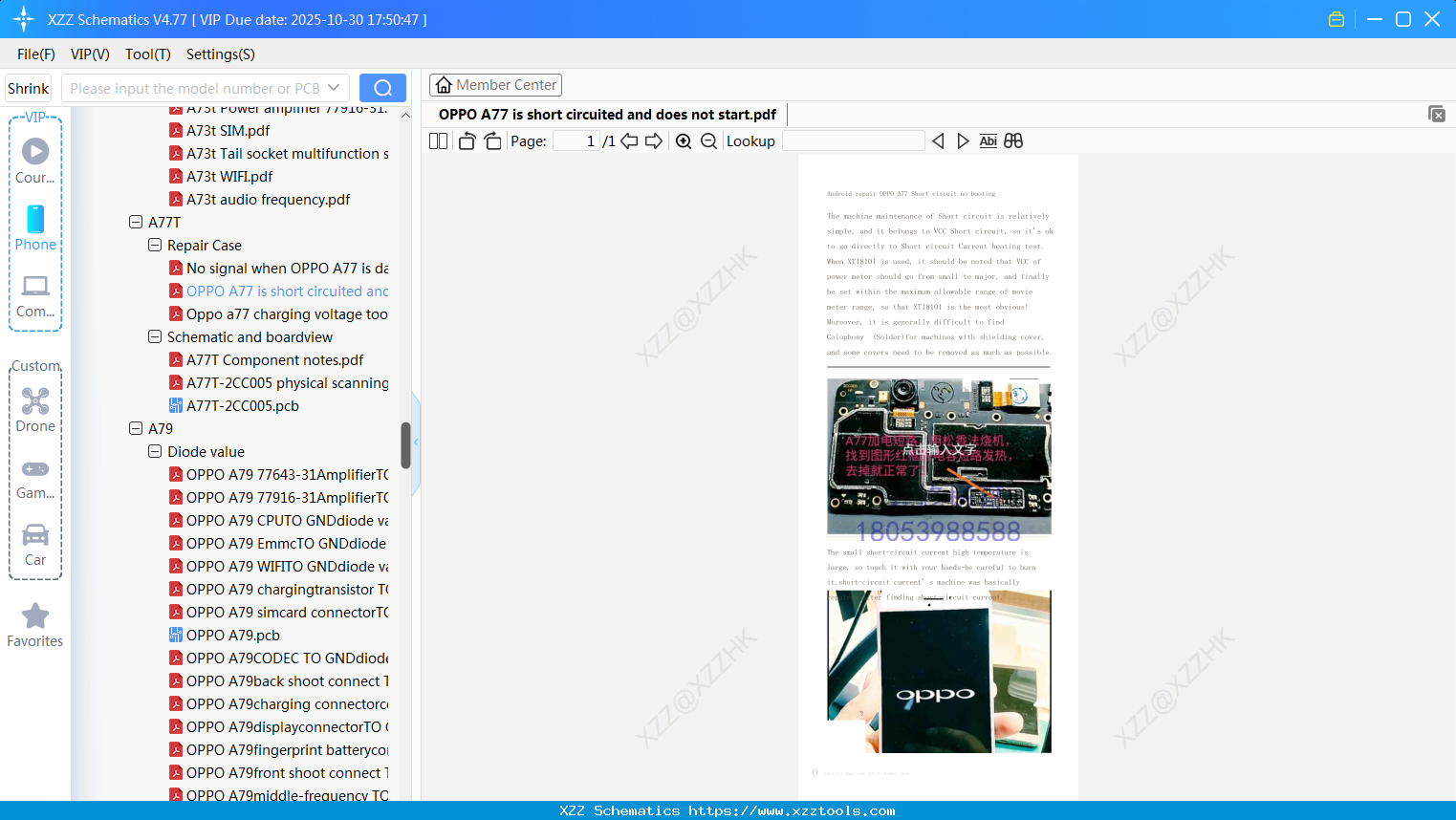The width and height of the screenshot is (1456, 820).
Task: Open the Car category icon
Action: tap(35, 545)
